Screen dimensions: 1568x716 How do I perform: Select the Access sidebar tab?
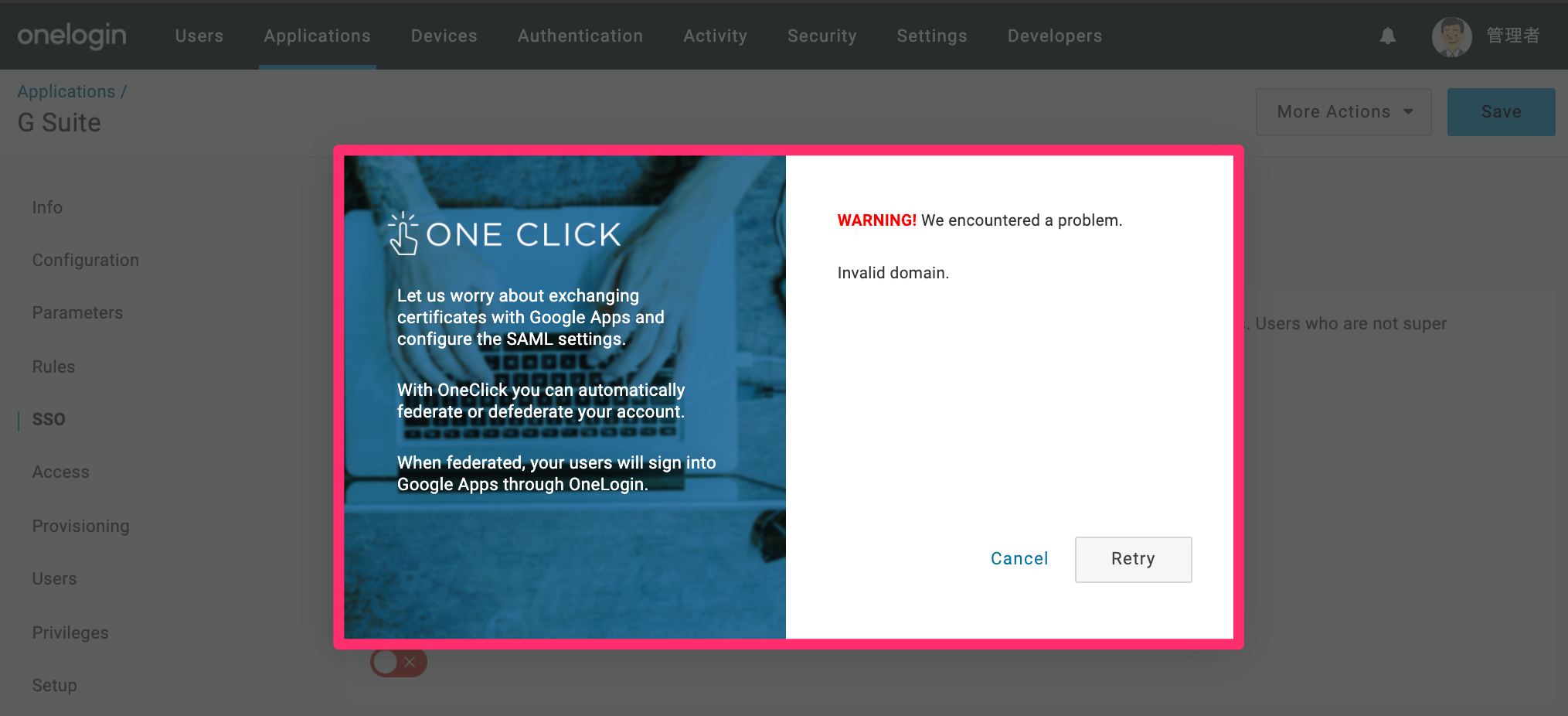click(61, 472)
